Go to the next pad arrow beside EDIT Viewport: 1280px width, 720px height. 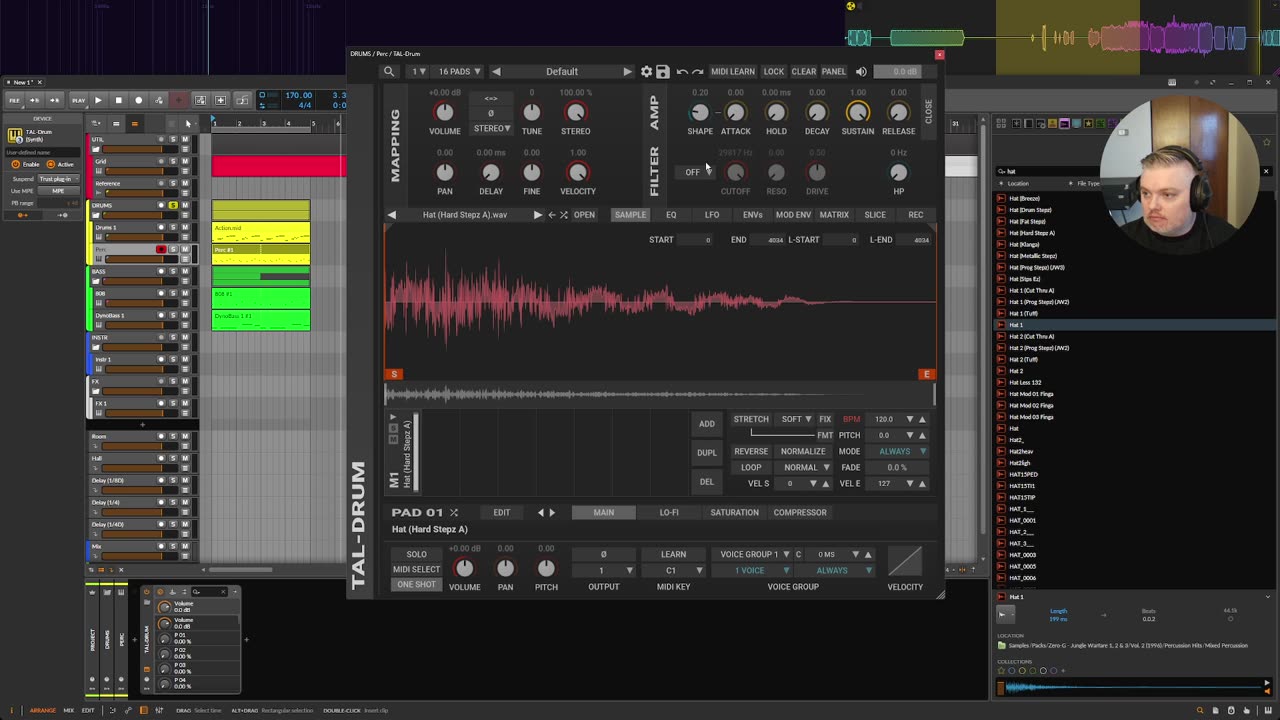tap(551, 513)
